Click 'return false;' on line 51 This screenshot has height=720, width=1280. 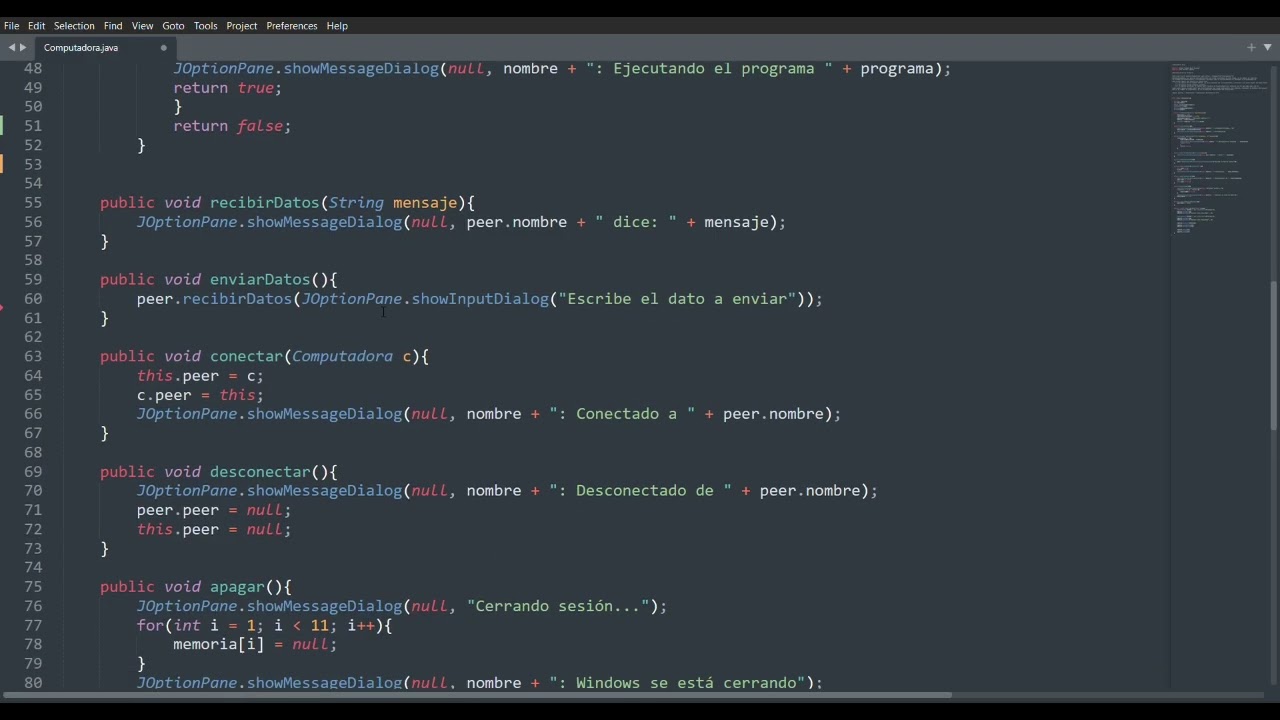pos(232,126)
